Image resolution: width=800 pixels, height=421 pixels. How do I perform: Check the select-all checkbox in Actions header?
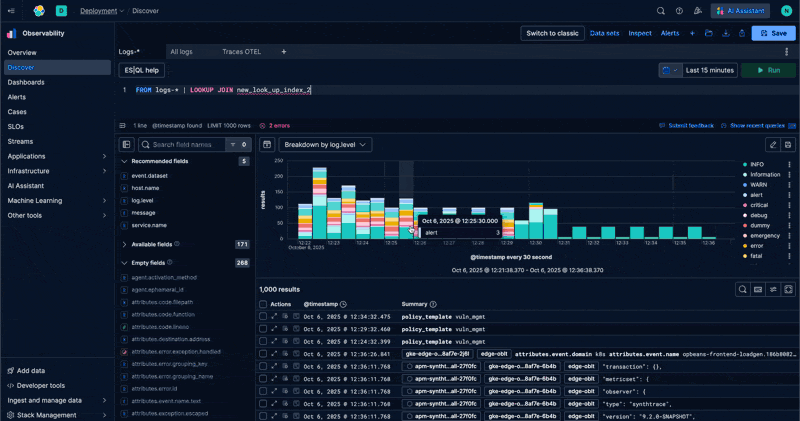263,304
